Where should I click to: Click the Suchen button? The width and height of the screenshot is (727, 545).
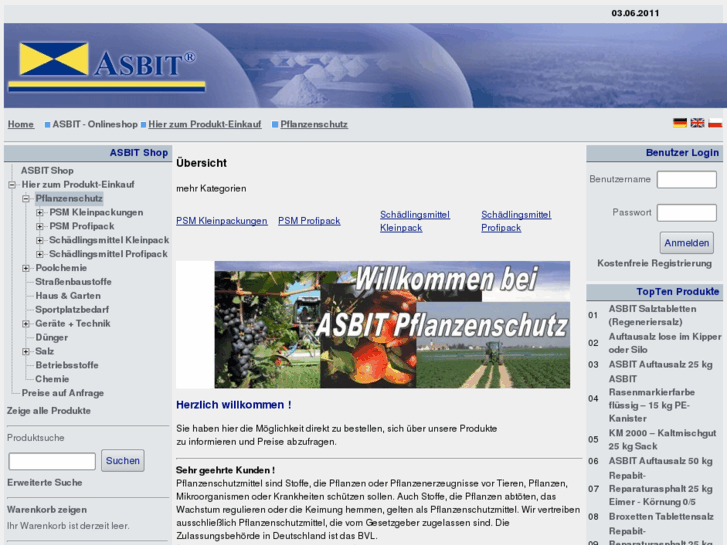tap(123, 461)
